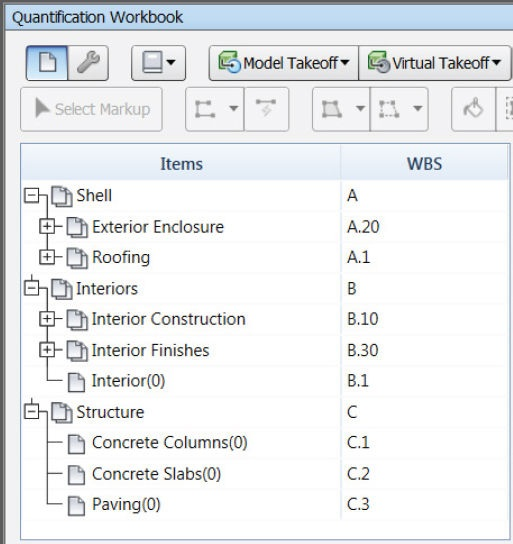The image size is (513, 544).
Task: Select the Interiors item
Action: pyautogui.click(x=107, y=289)
